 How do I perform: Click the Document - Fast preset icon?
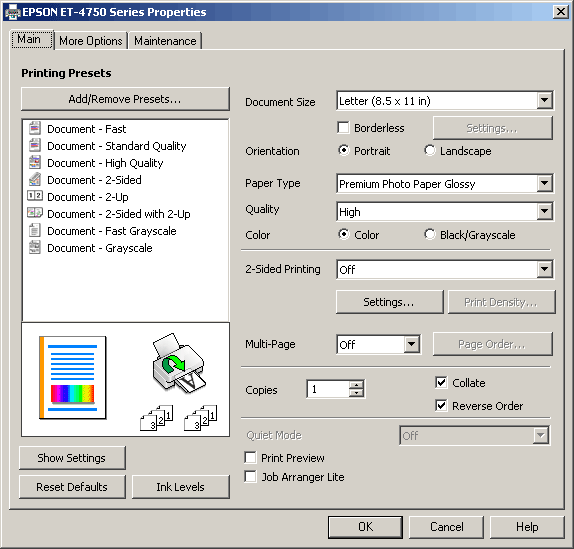click(x=35, y=128)
